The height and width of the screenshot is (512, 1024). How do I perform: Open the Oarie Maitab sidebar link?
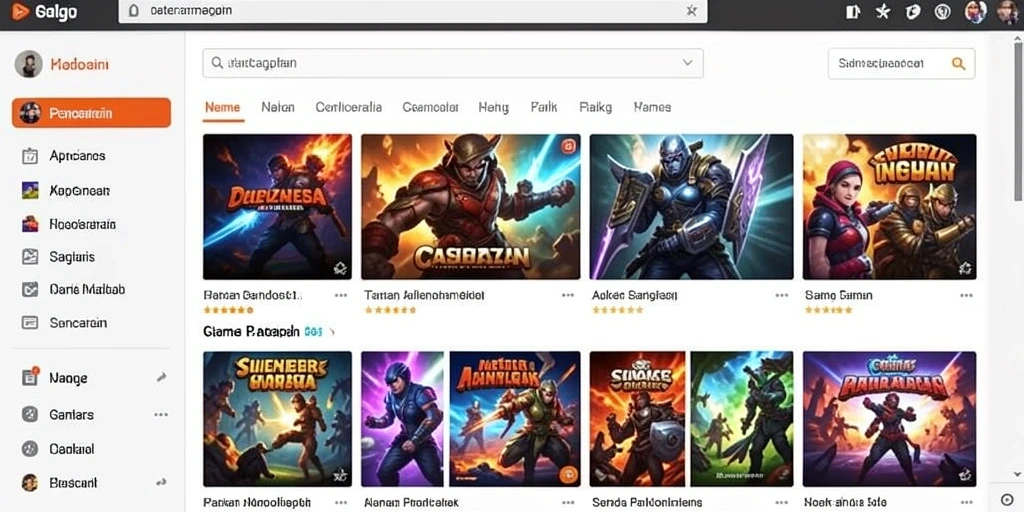coord(87,289)
